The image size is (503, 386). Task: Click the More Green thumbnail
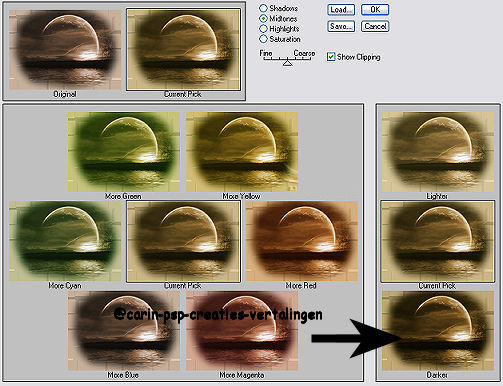point(124,152)
